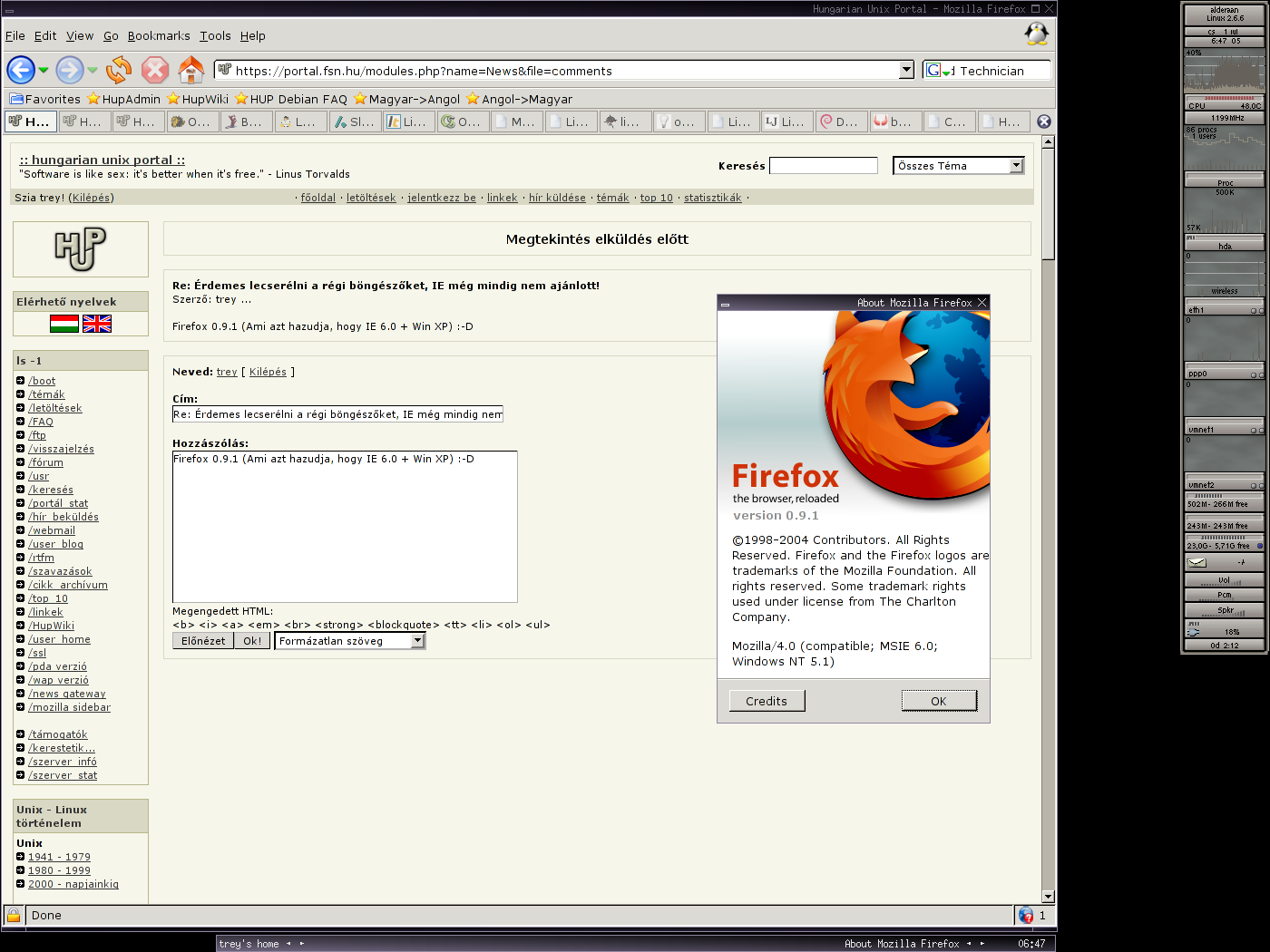Click the trey's home taskbar entry

249,944
